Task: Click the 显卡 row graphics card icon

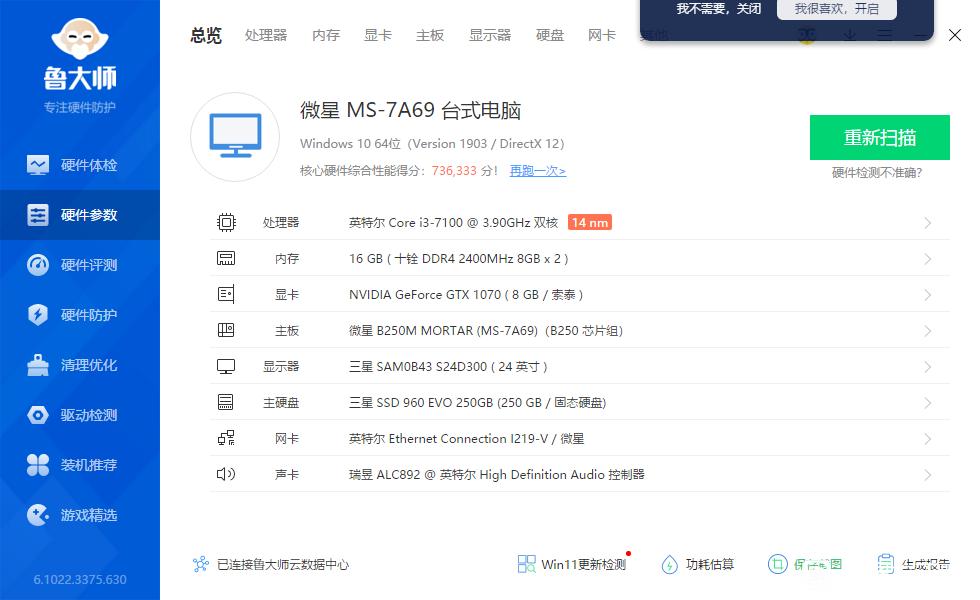Action: coord(226,294)
